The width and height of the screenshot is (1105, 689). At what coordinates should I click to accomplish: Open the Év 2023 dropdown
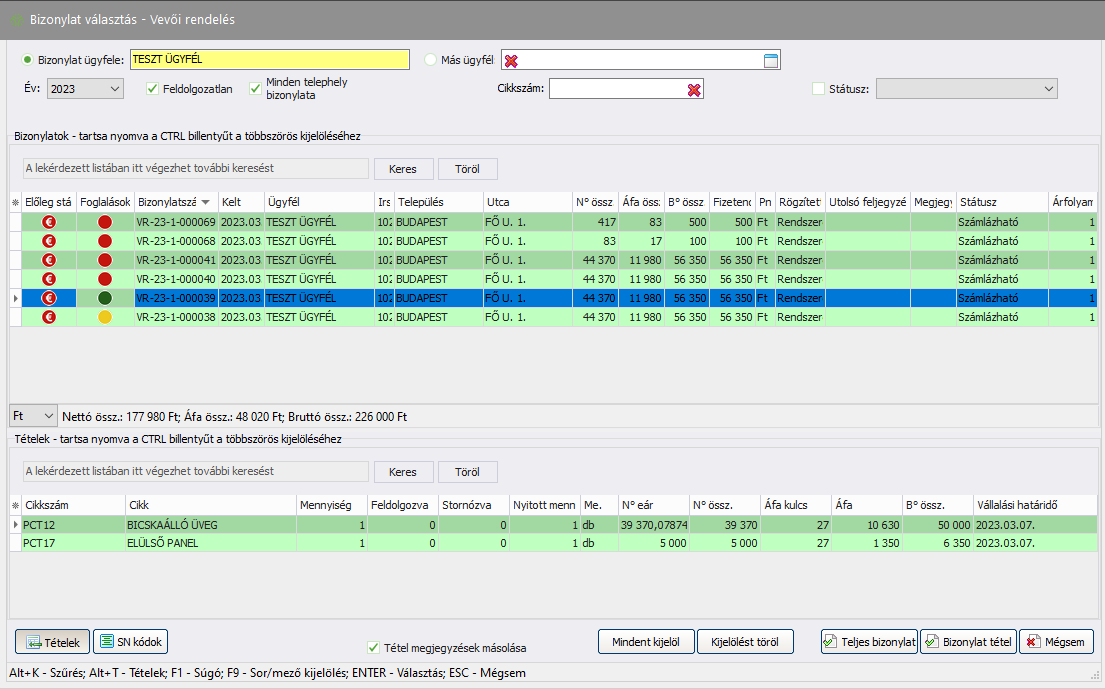point(112,89)
